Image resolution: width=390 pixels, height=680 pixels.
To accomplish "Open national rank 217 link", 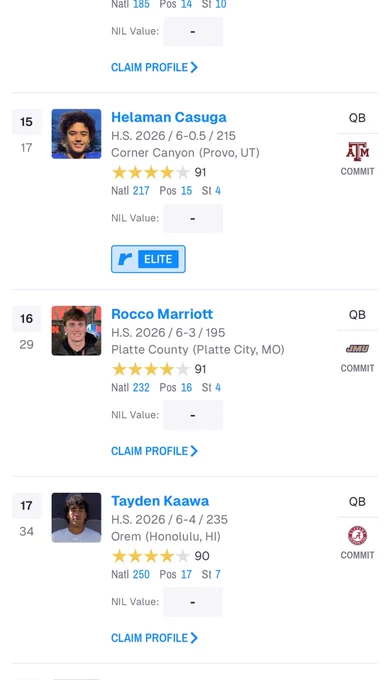I will pyautogui.click(x=141, y=191).
